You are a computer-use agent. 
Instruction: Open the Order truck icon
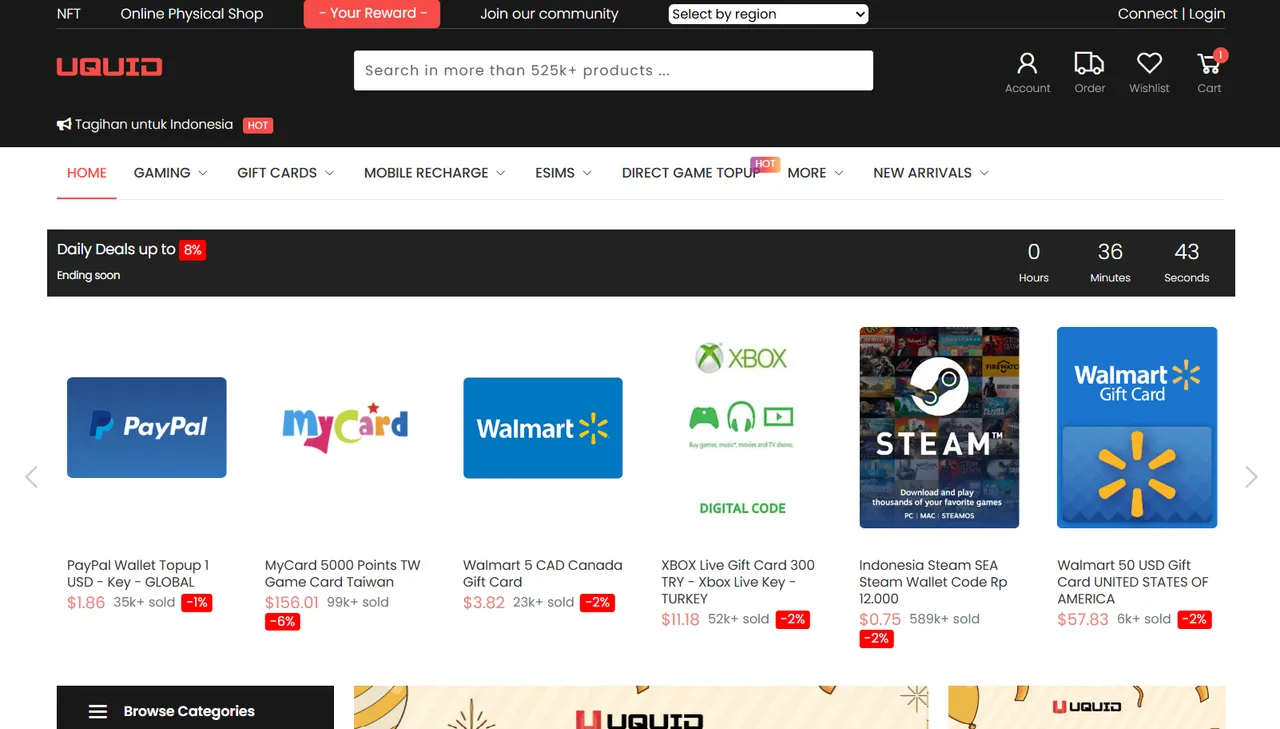(x=1089, y=64)
